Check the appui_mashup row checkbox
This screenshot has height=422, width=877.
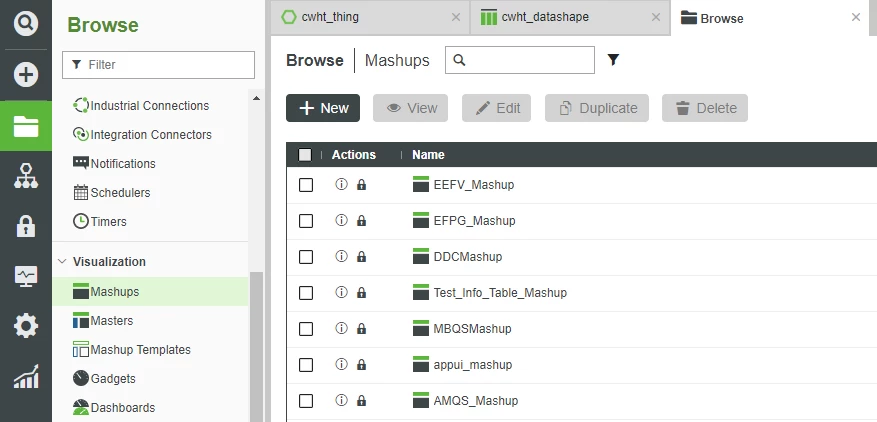click(x=306, y=365)
